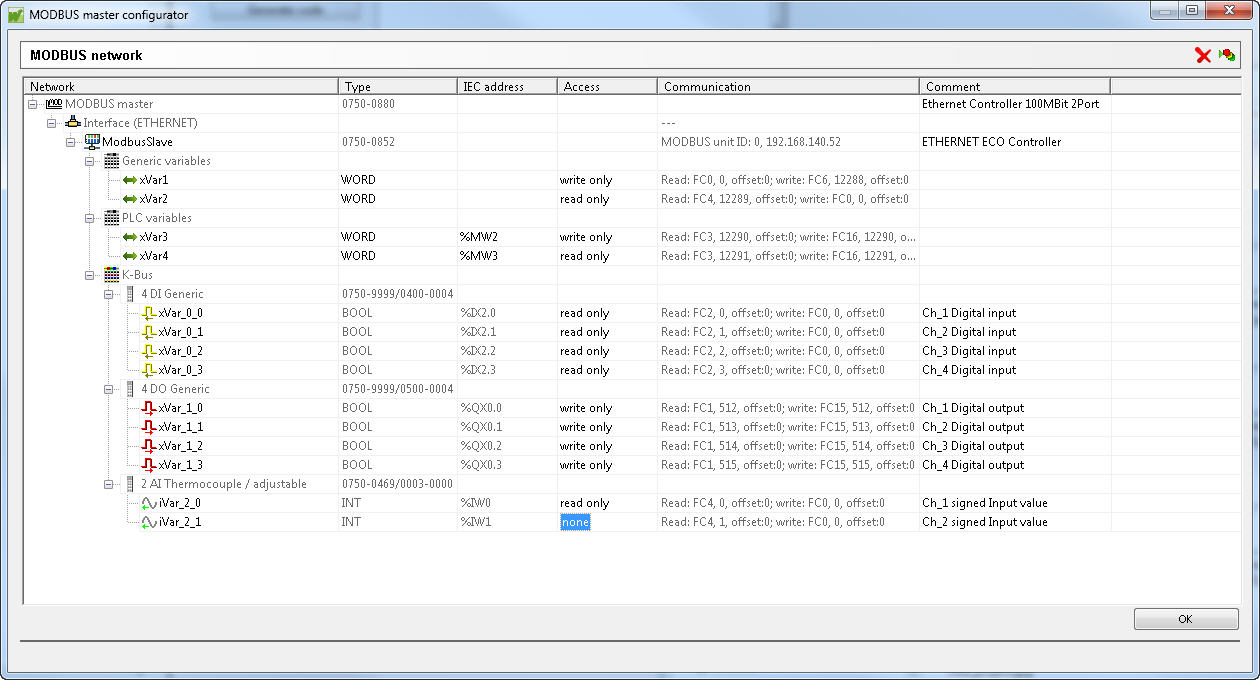Collapse the 2 AI Thermocouple / adjustable node

coord(107,483)
